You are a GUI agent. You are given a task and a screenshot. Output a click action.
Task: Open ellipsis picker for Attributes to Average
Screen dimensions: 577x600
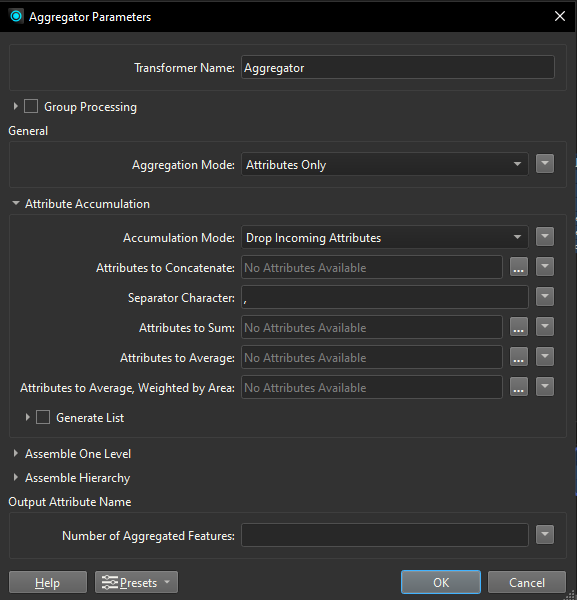pos(518,357)
